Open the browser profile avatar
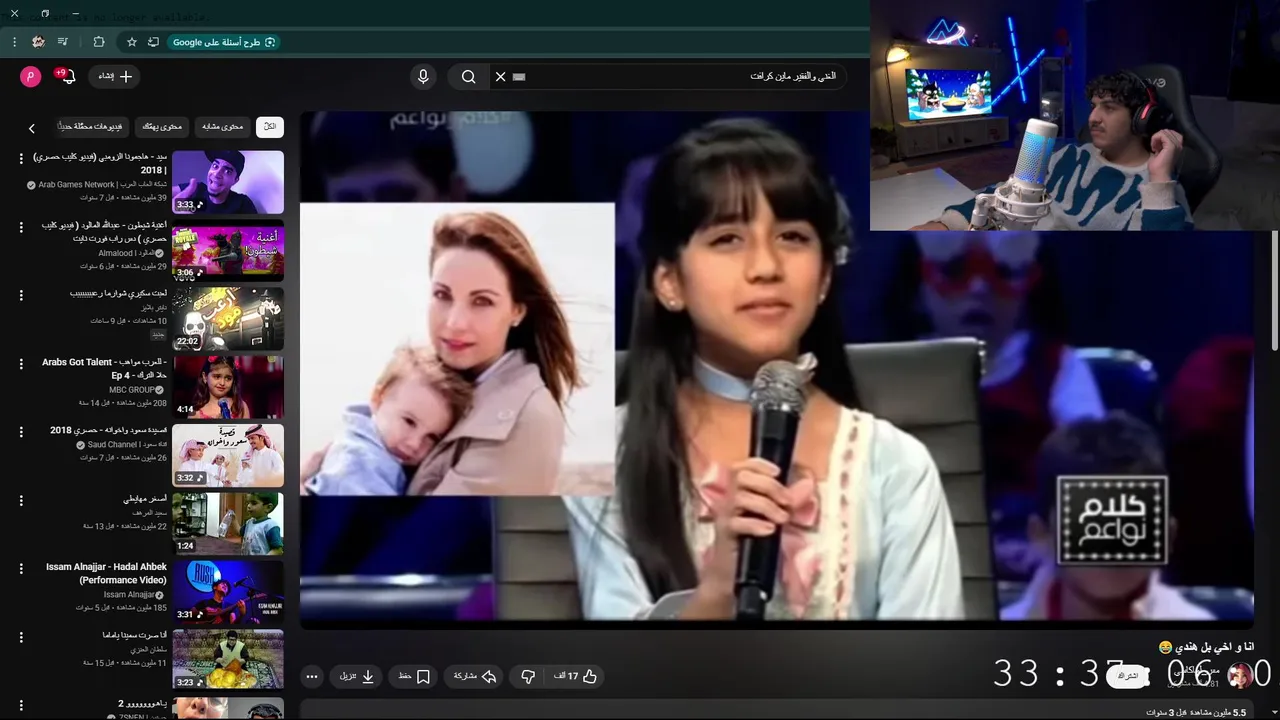Image resolution: width=1280 pixels, height=720 pixels. tap(38, 42)
